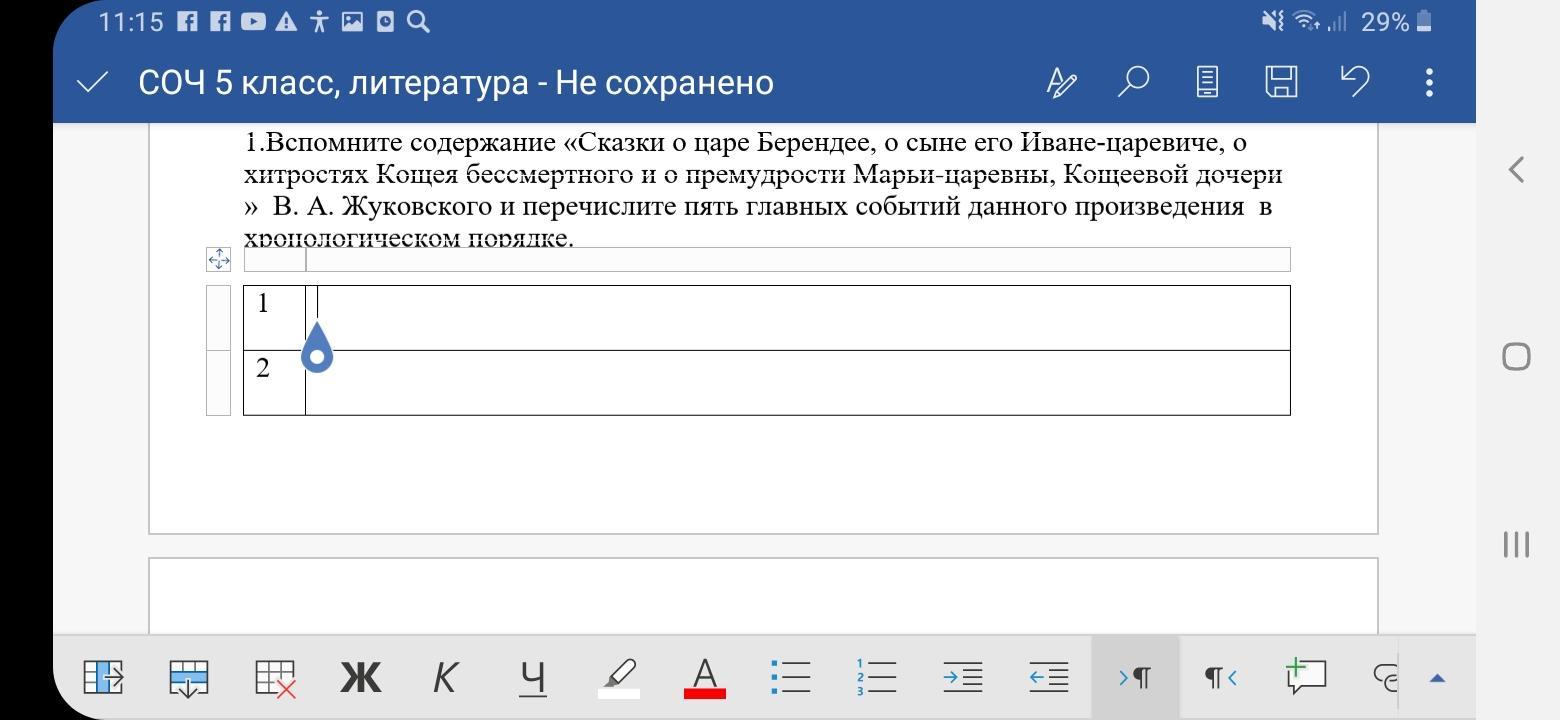Save the document with the floppy disk icon
Screen dimensions: 1560x720
(x=1281, y=82)
